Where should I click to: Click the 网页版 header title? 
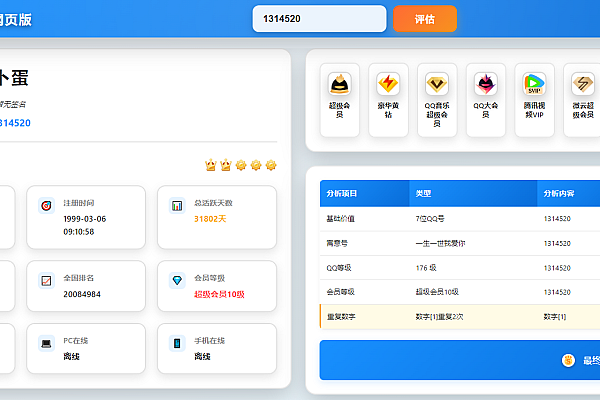click(x=16, y=20)
